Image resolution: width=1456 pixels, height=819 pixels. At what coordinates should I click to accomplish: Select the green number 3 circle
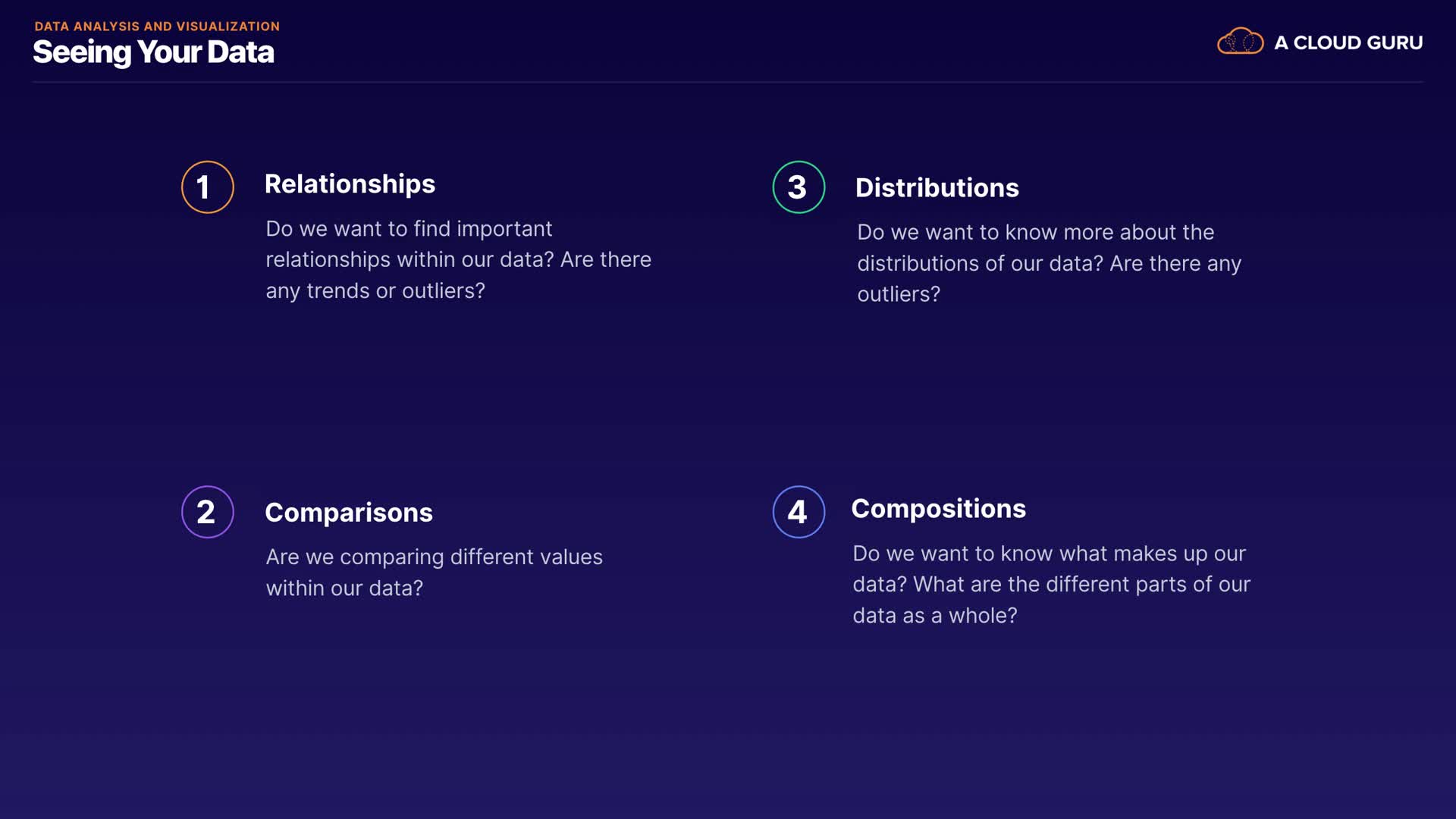click(x=799, y=187)
